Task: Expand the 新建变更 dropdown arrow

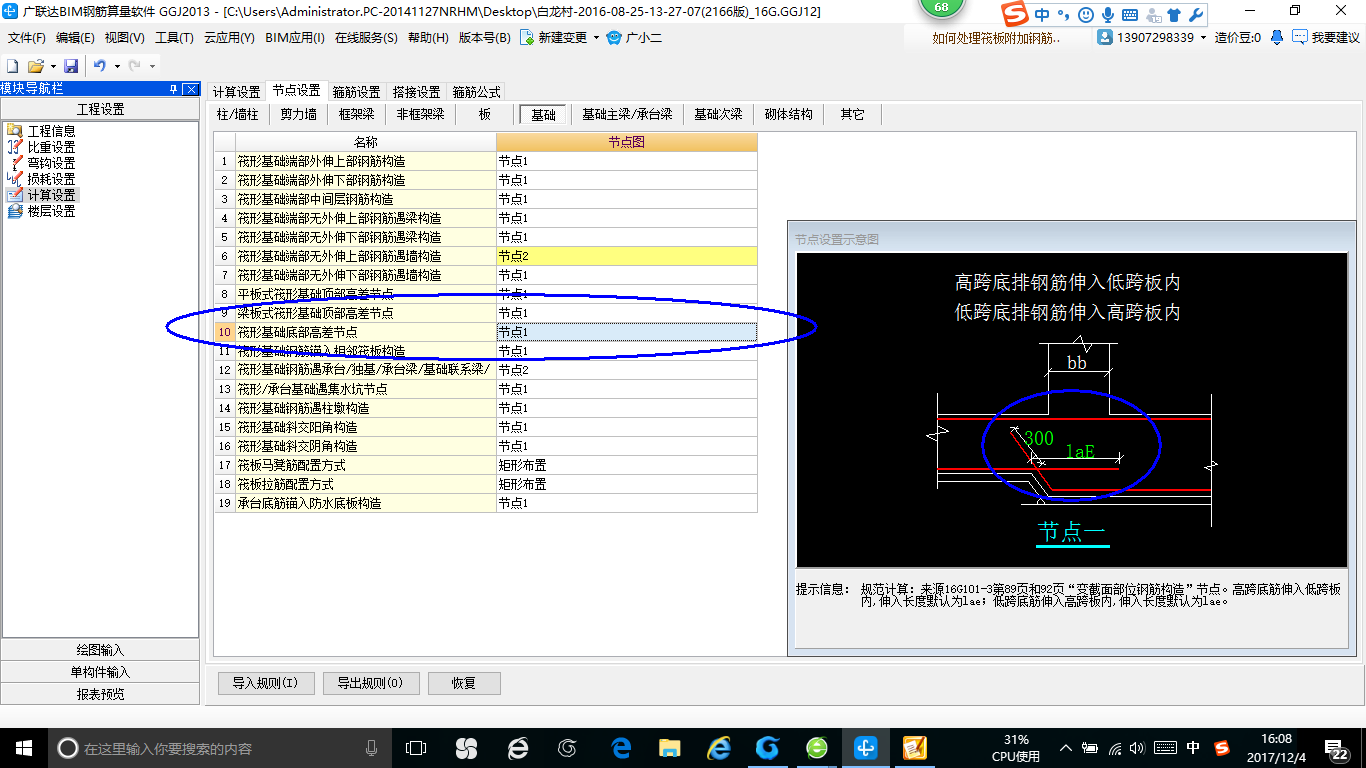Action: [x=596, y=37]
